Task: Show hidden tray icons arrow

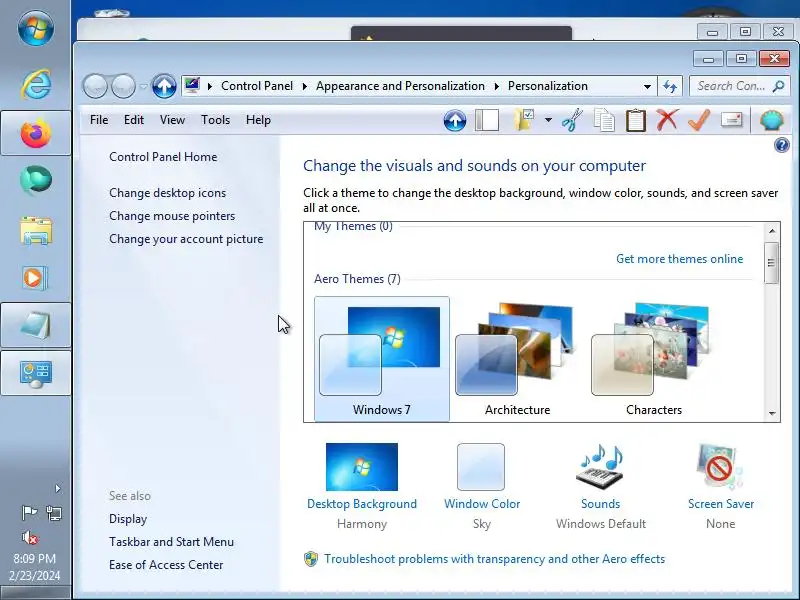Action: [x=58, y=488]
